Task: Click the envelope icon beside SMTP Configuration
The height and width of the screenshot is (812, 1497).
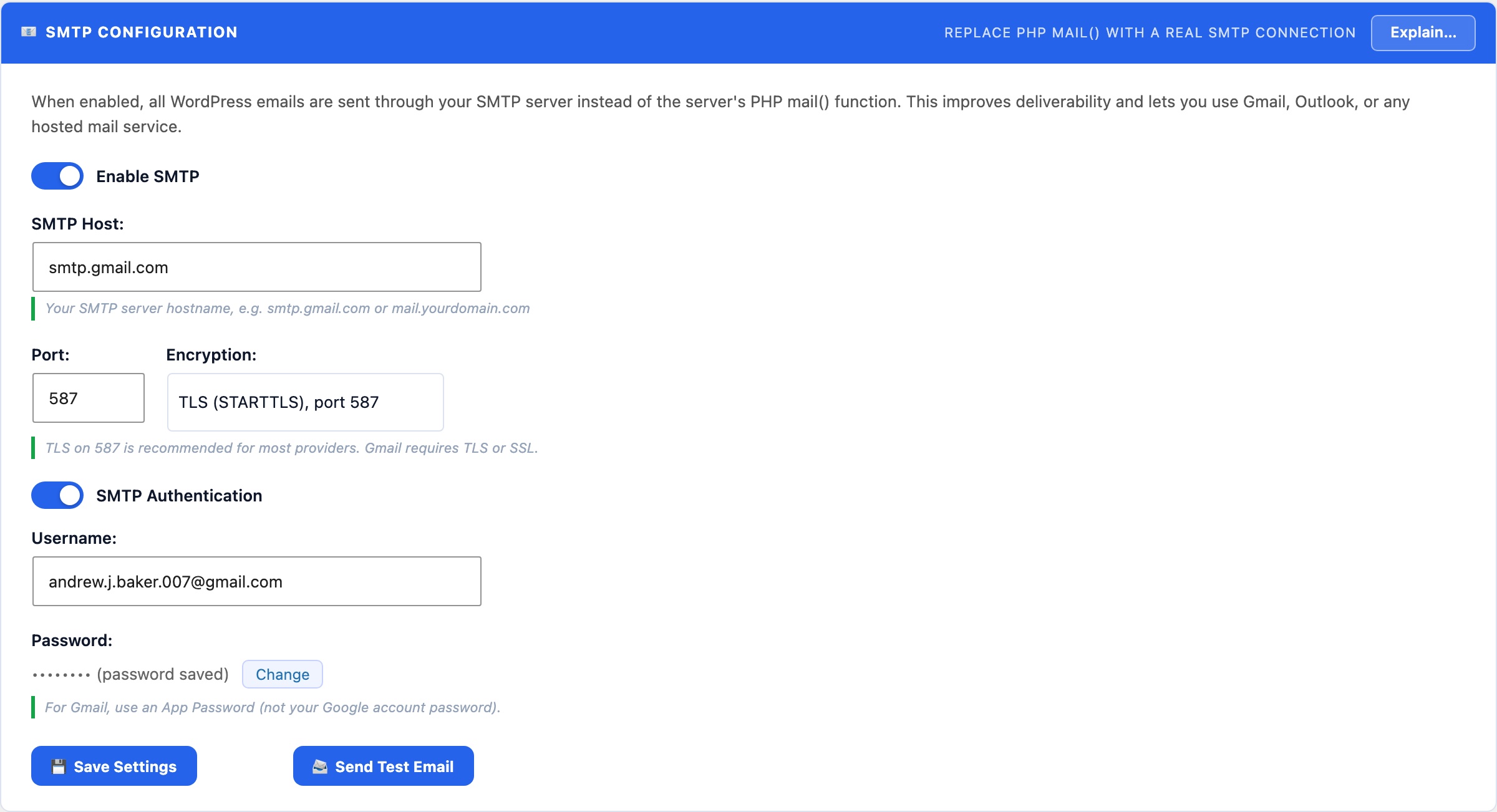Action: click(29, 32)
